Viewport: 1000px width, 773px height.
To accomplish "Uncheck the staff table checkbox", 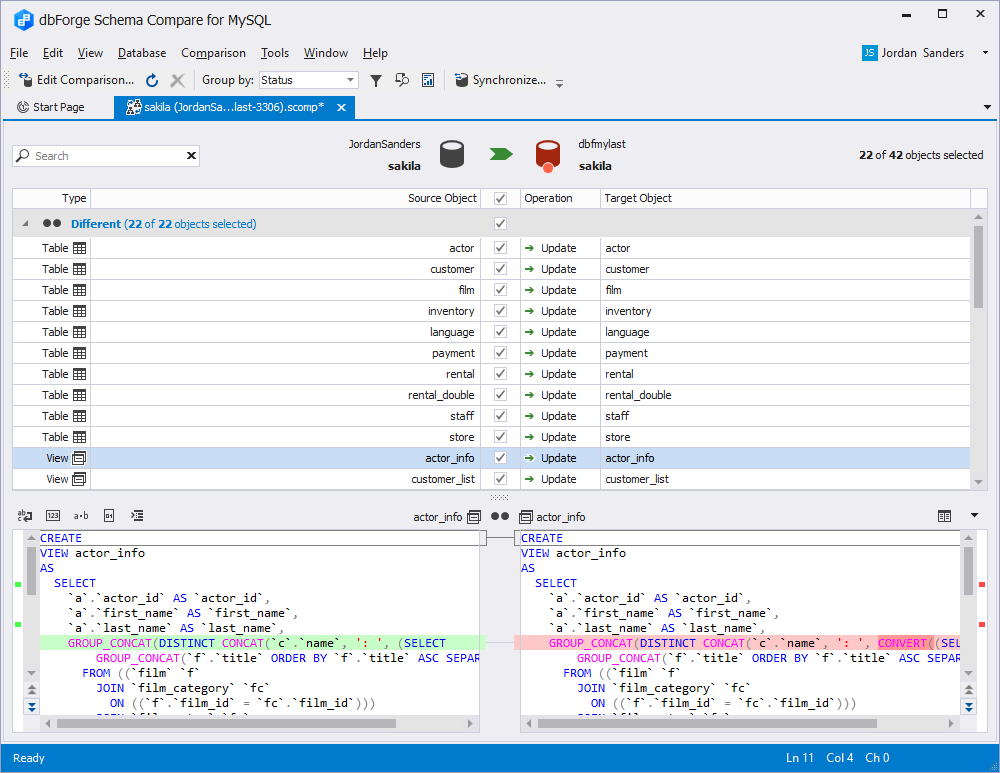I will coord(501,416).
